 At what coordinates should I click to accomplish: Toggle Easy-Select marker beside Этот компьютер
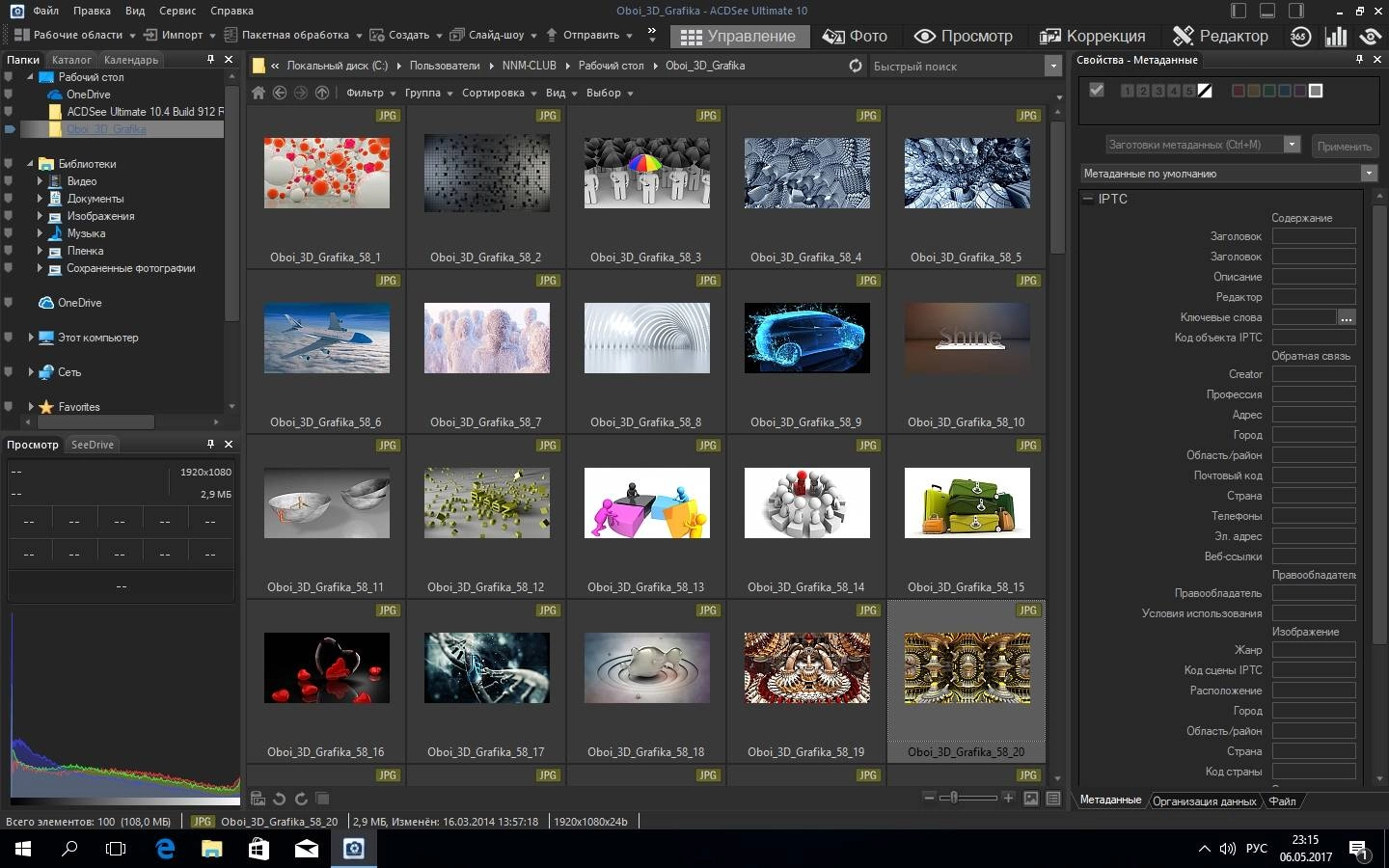(9, 338)
